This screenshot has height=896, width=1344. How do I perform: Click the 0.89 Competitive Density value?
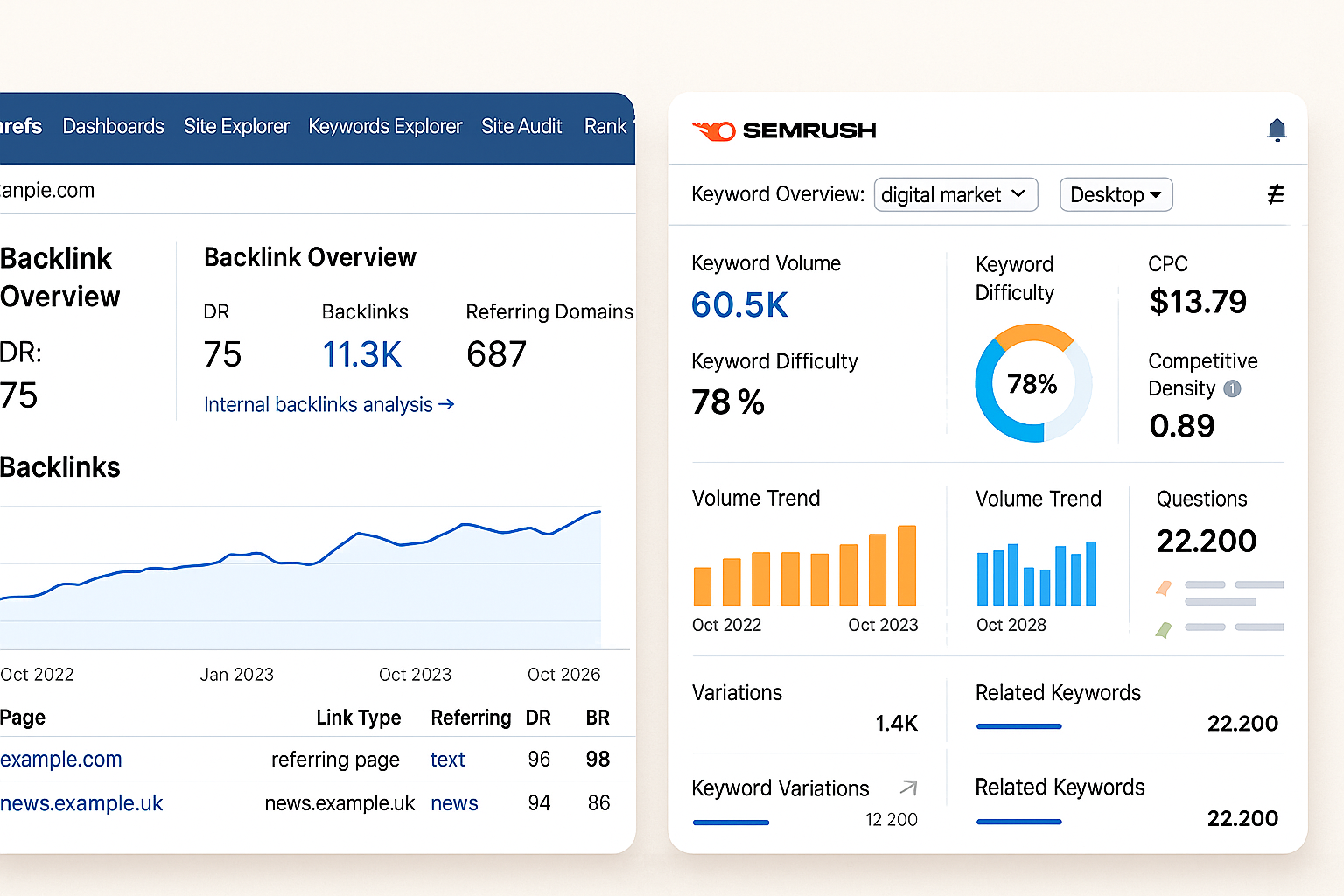1182,426
